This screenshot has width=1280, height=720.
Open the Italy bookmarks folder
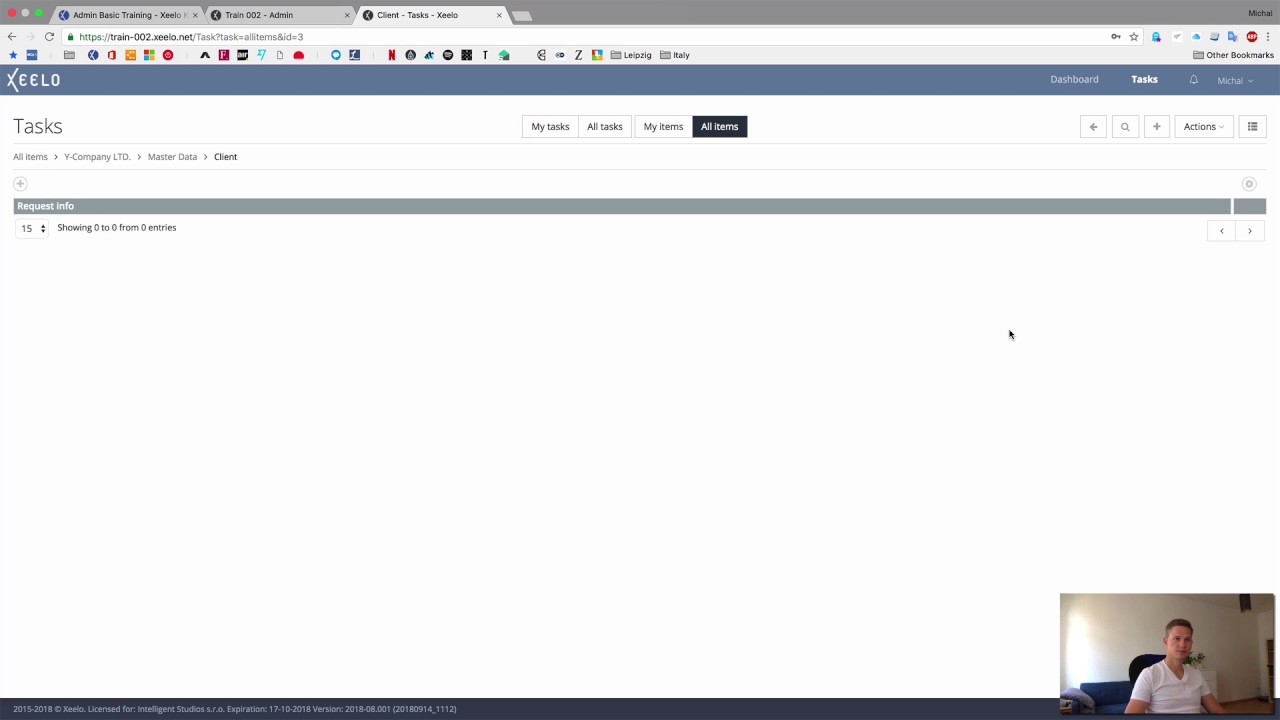pyautogui.click(x=675, y=55)
